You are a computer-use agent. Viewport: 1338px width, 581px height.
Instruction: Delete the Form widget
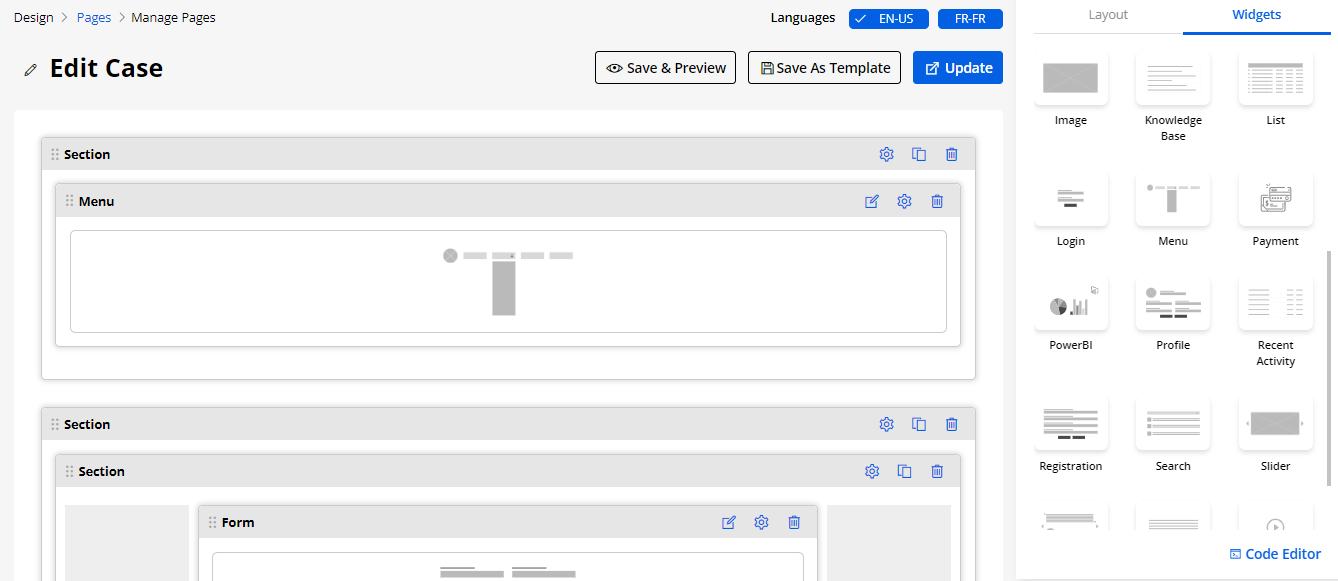click(794, 522)
